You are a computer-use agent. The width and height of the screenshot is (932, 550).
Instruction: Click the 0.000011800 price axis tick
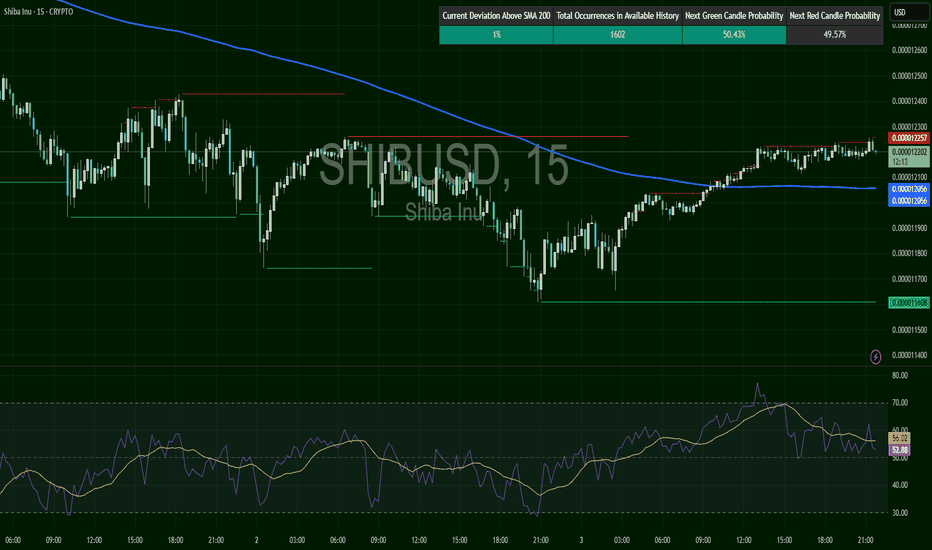[x=909, y=253]
